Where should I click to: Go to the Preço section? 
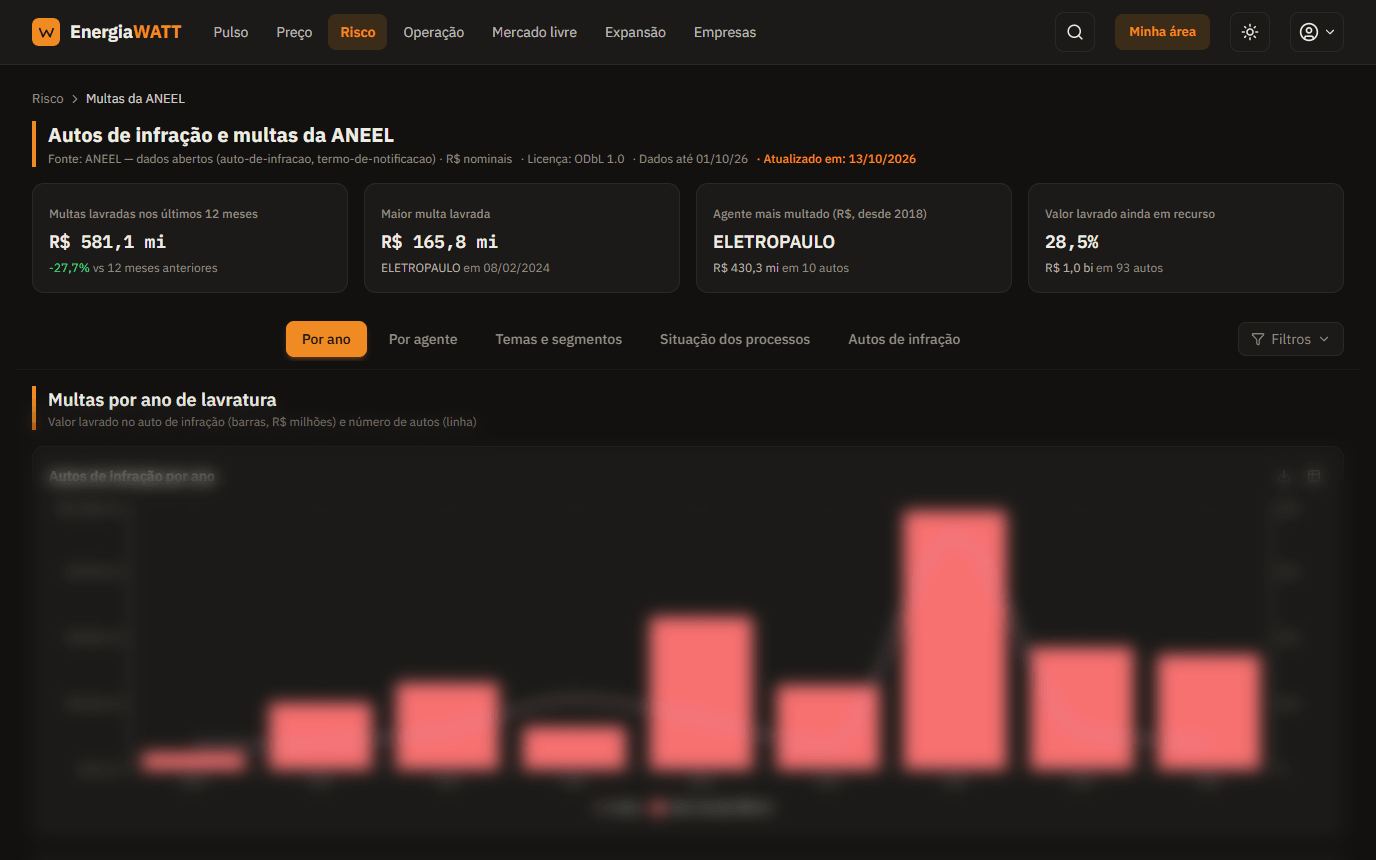294,32
